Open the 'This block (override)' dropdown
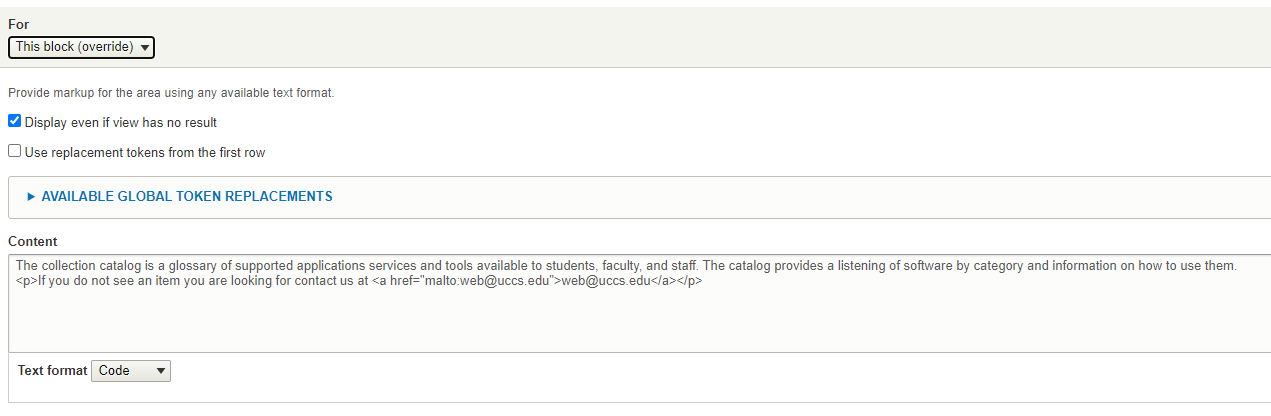This screenshot has height=416, width=1271. 81,47
